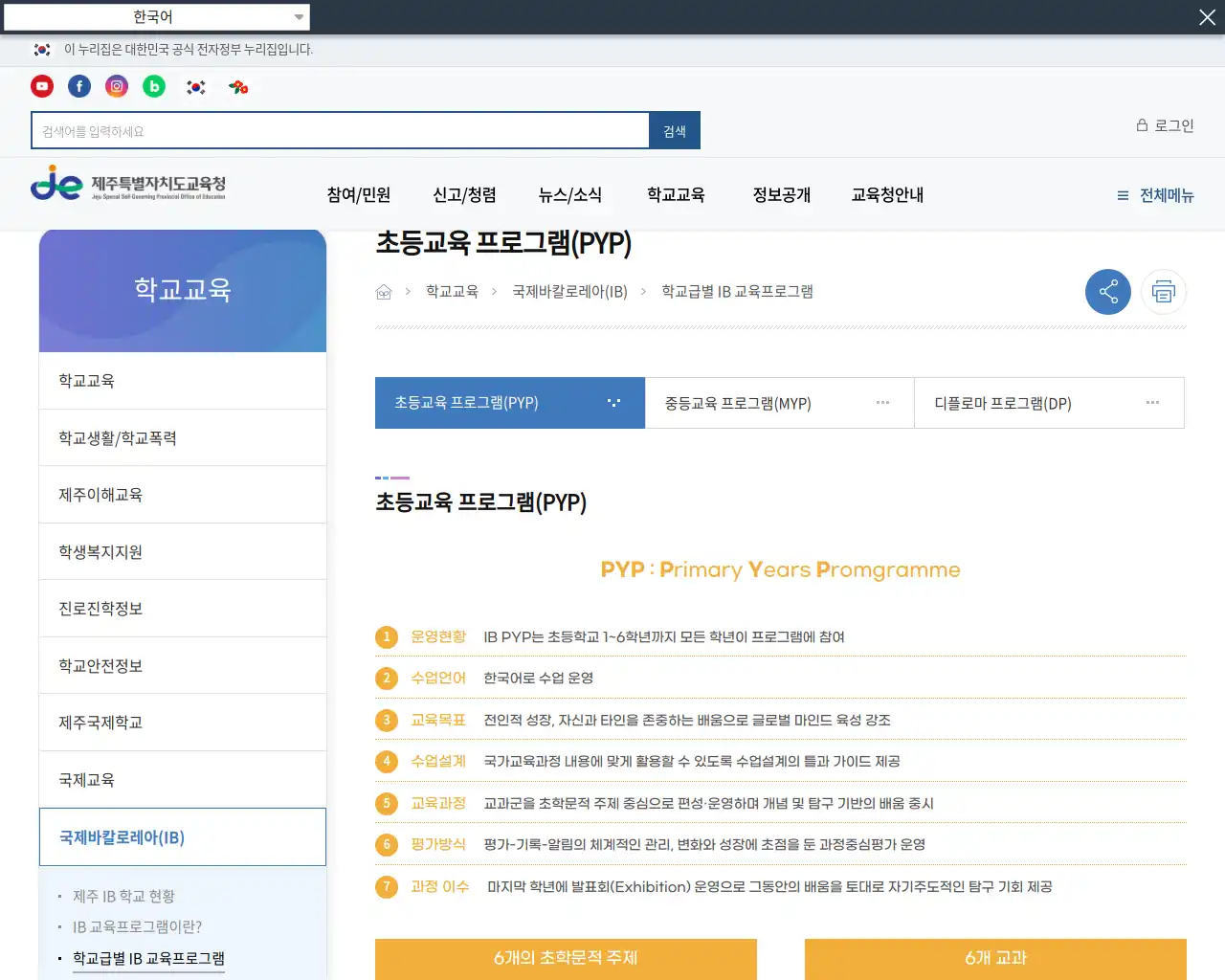The width and height of the screenshot is (1225, 980).
Task: Open the green Naver Band icon
Action: pos(154,86)
